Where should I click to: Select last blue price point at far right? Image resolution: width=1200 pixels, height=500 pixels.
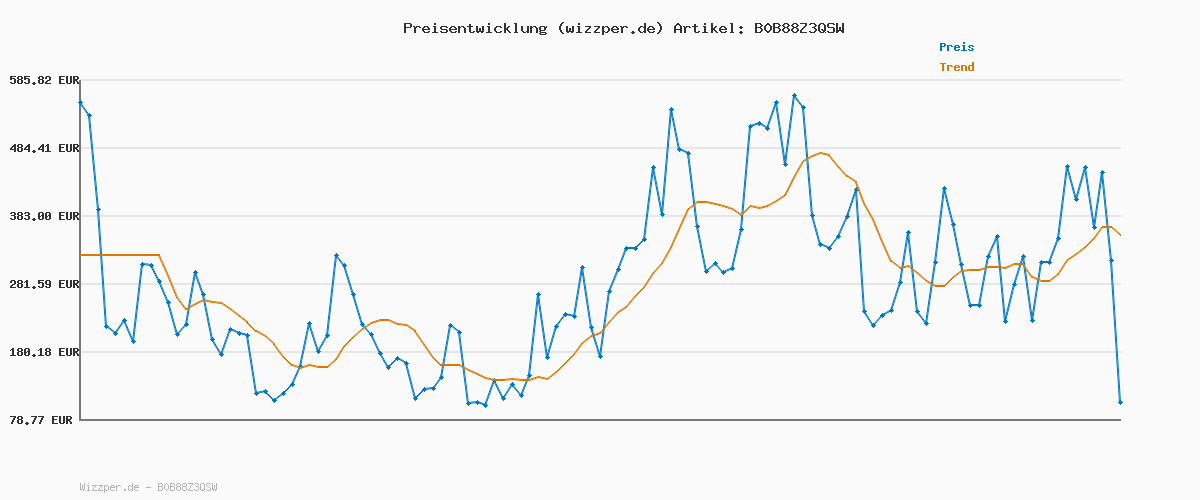pos(1120,402)
